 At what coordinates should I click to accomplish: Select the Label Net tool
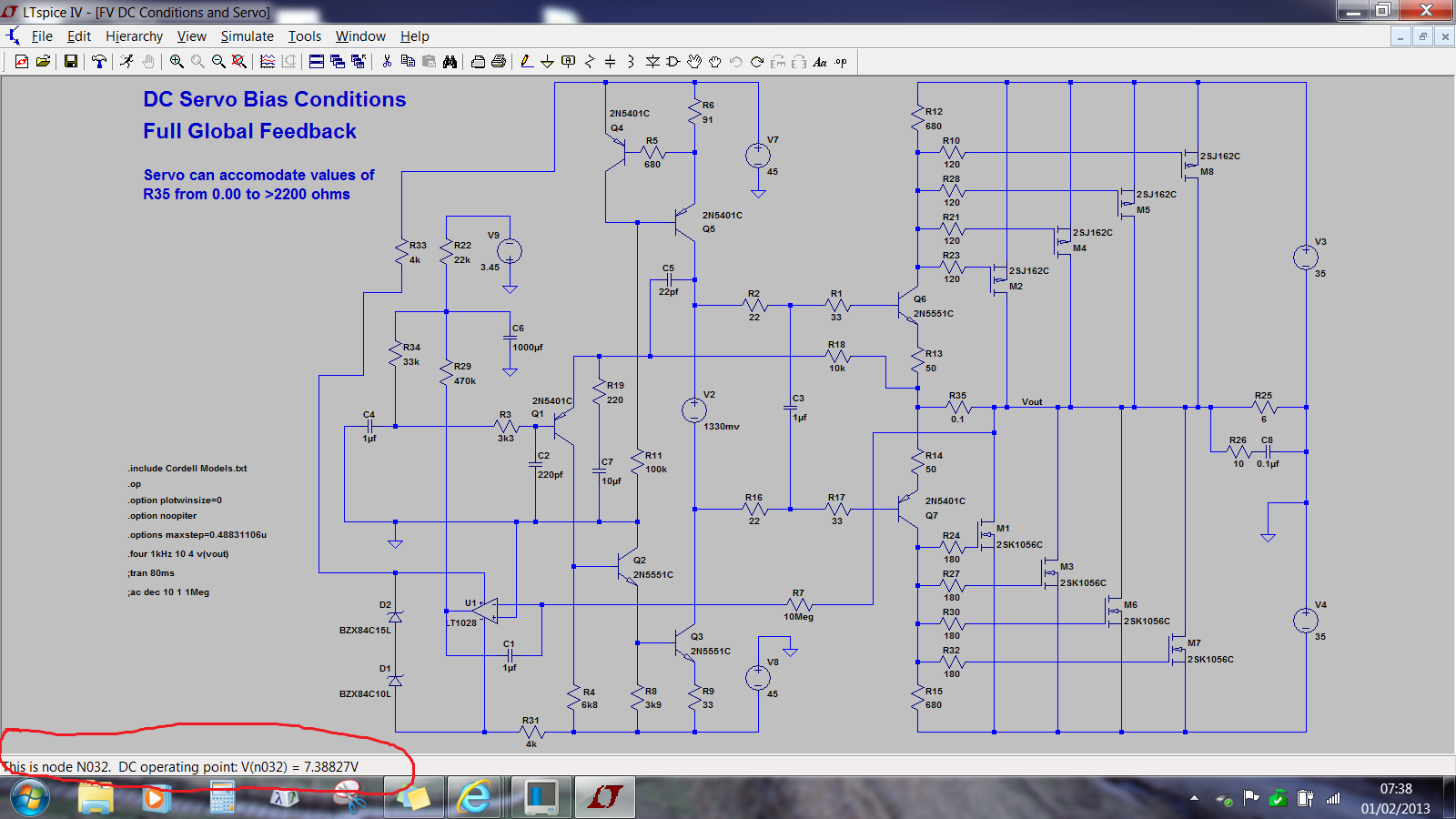point(569,62)
